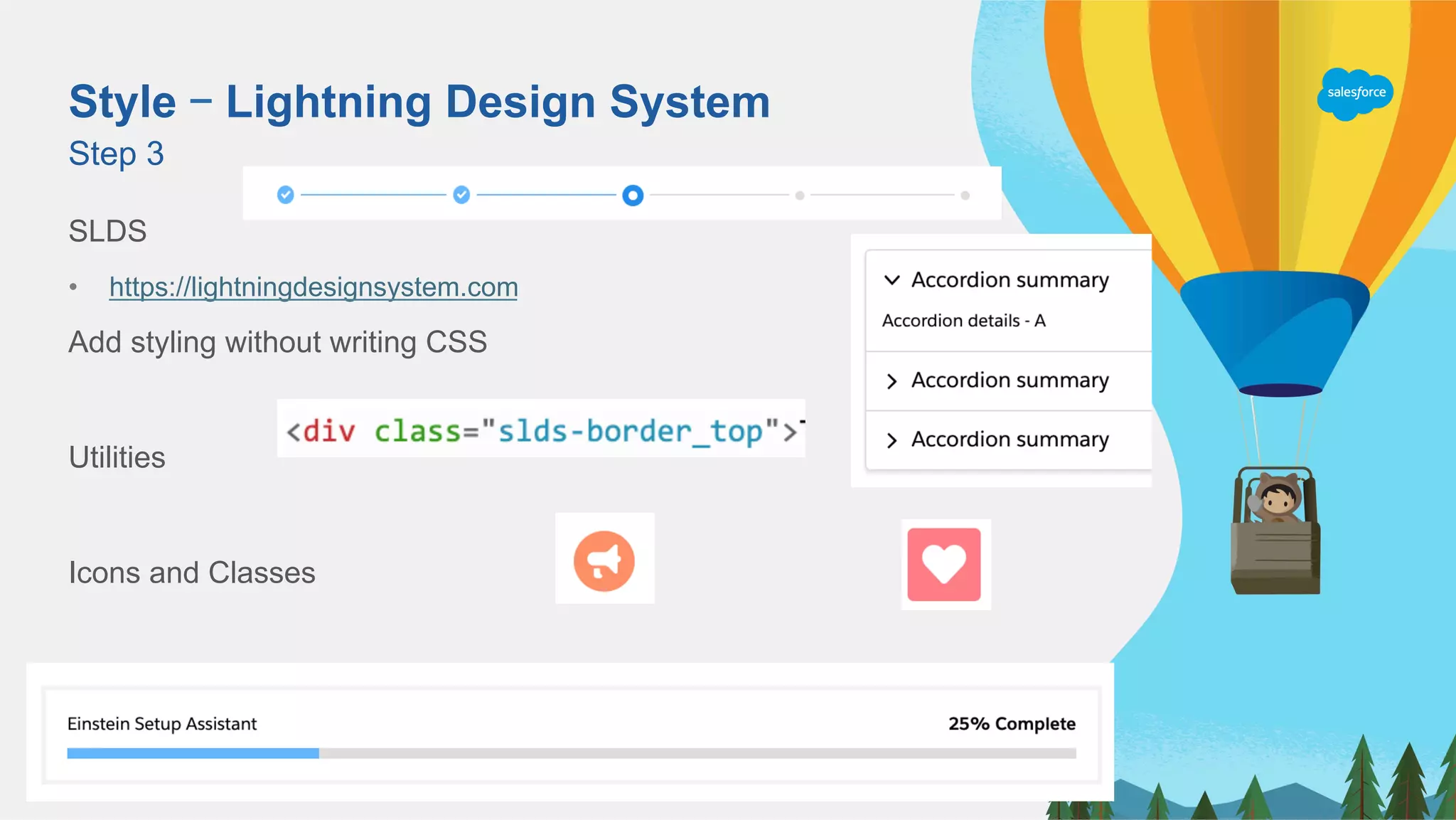
Task: Click the Einstein Setup Assistant progress bar
Action: pyautogui.click(x=572, y=753)
